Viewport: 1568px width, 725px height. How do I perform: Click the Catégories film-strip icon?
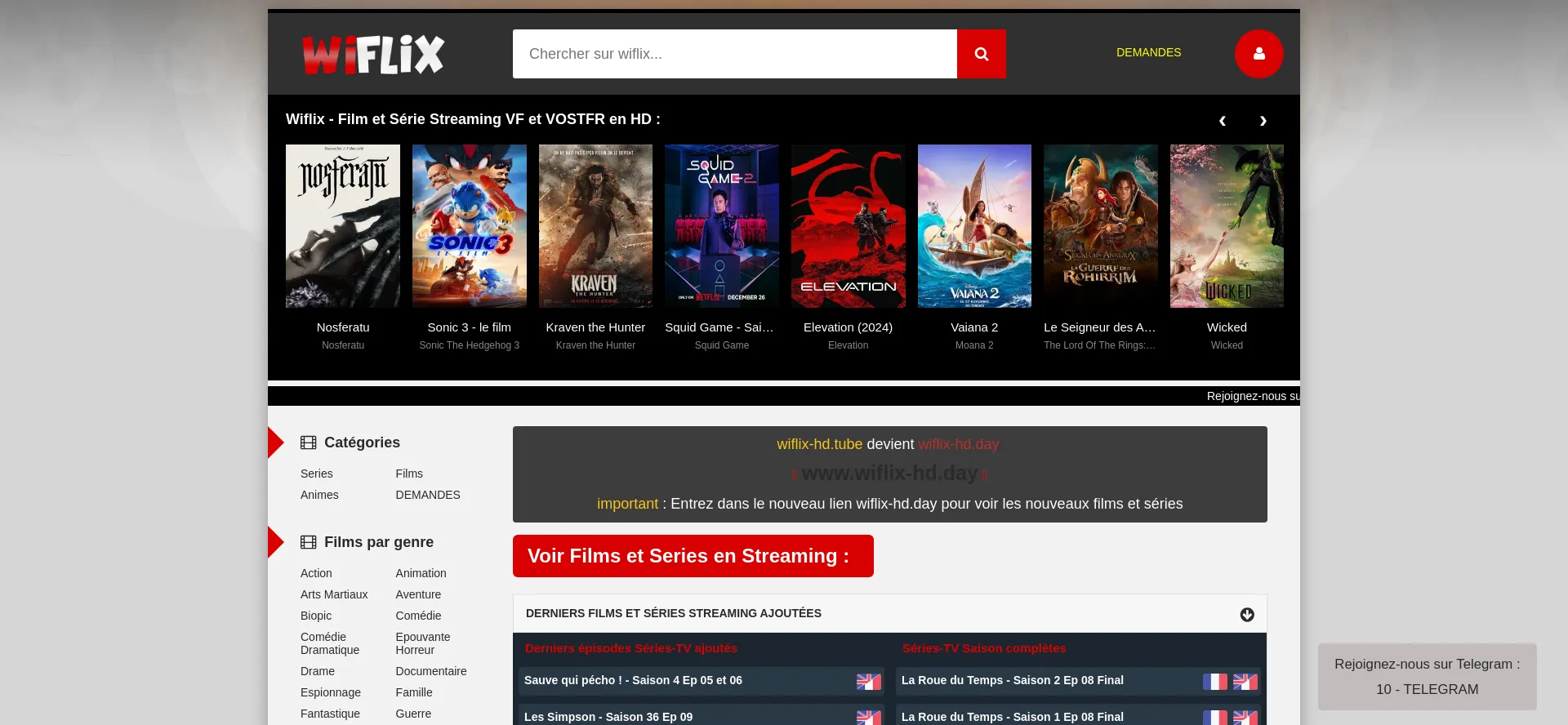(308, 443)
